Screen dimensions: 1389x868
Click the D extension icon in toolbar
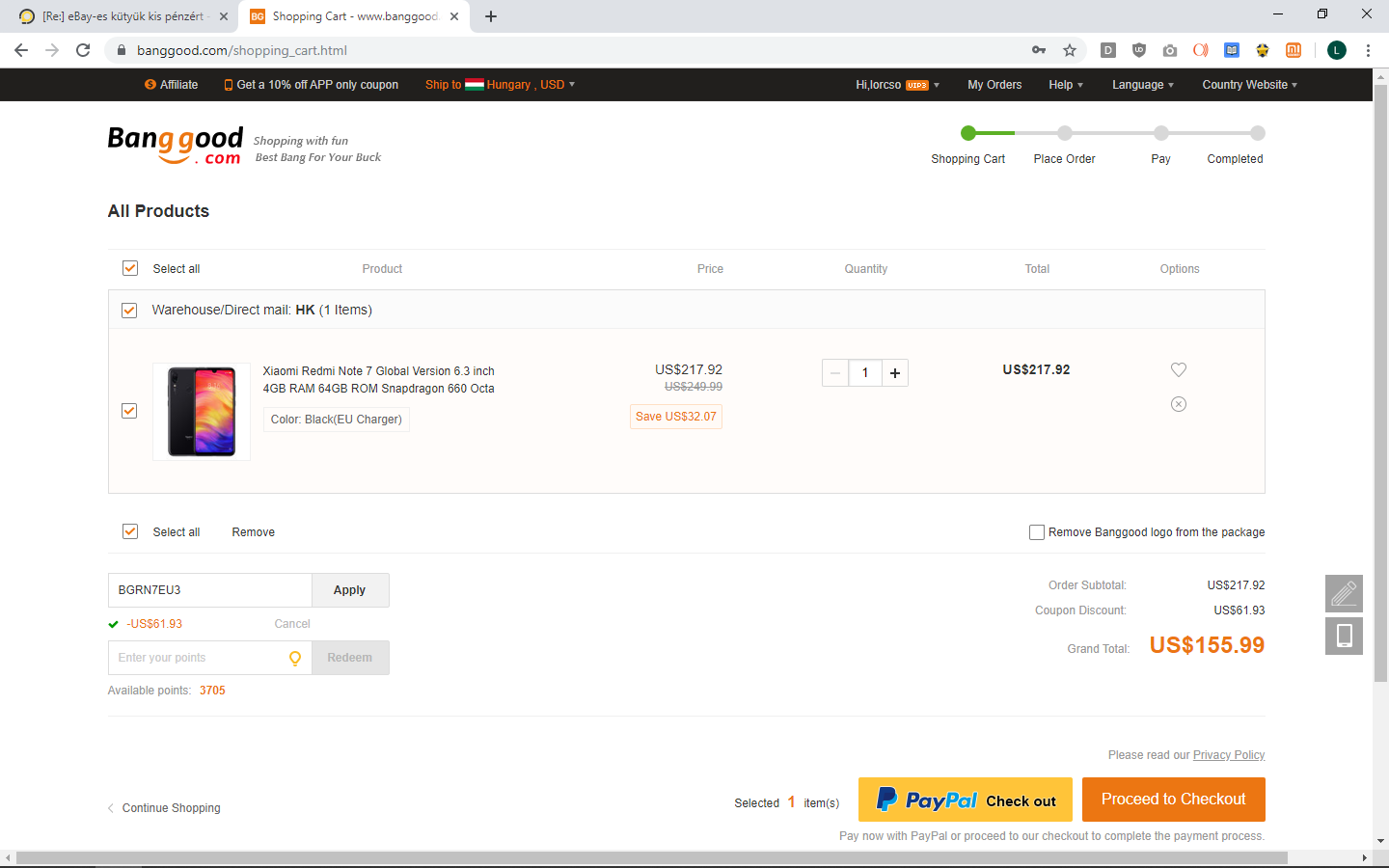[1108, 50]
